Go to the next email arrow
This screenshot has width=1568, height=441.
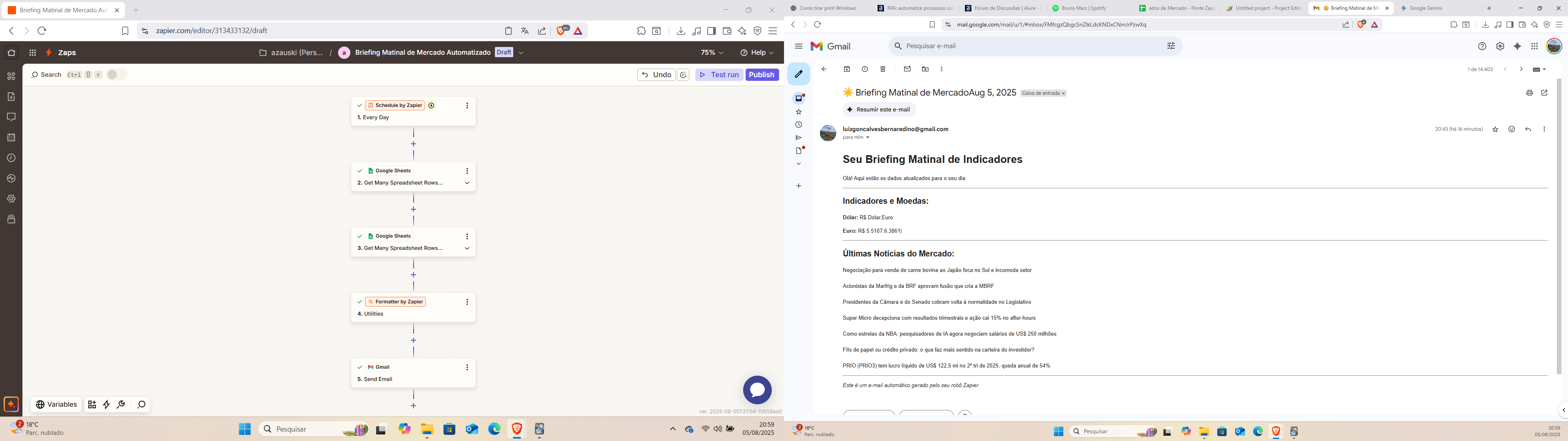pyautogui.click(x=1521, y=69)
